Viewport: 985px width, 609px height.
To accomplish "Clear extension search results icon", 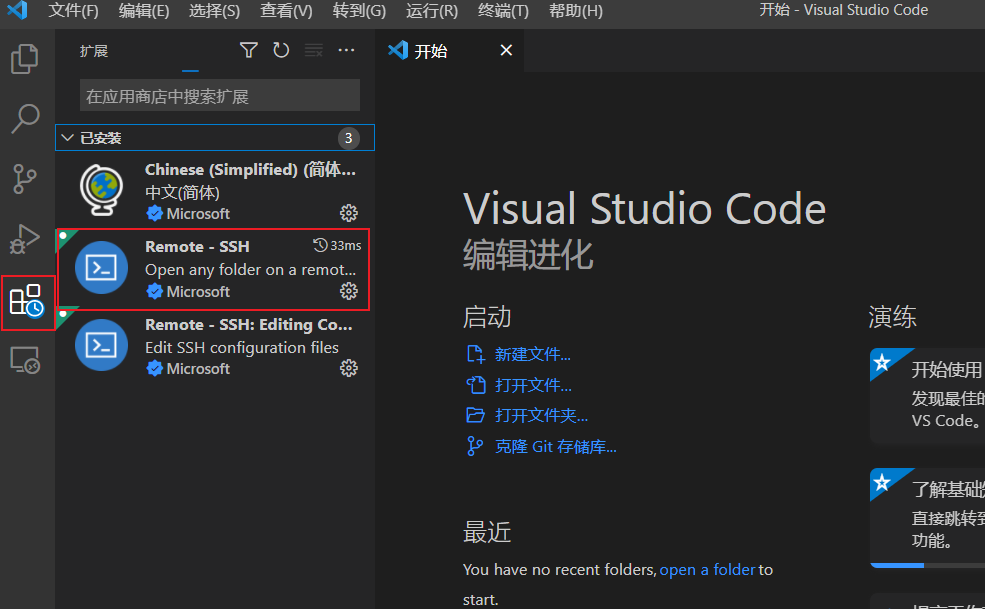I will coord(313,50).
